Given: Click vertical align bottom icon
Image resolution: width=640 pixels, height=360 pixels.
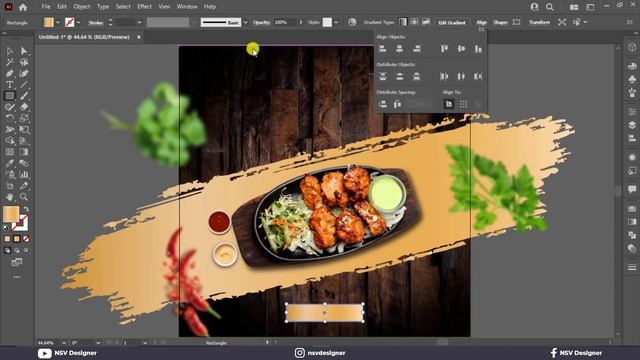Looking at the screenshot, I should [478, 49].
